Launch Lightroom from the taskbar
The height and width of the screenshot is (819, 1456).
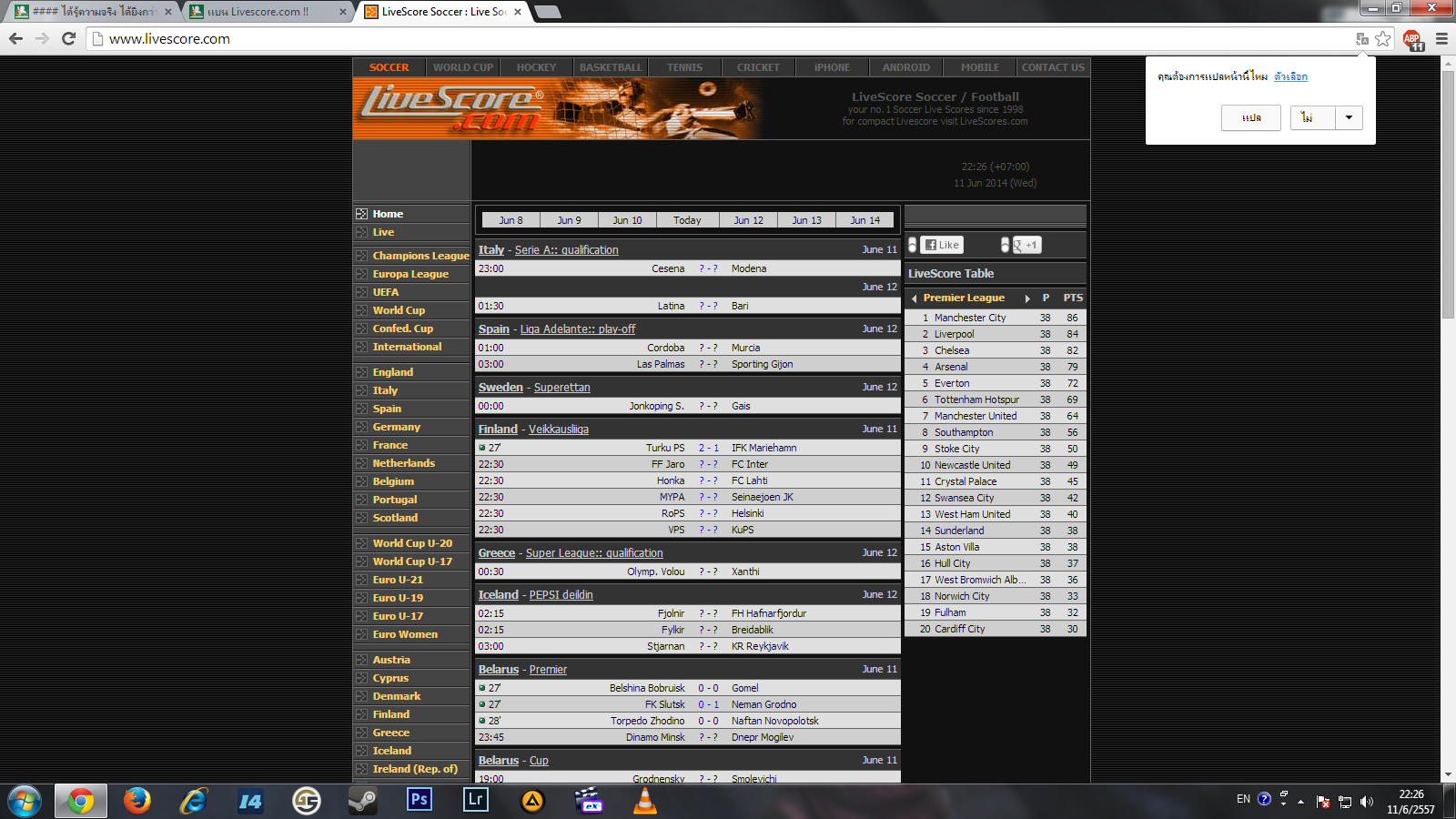click(x=476, y=800)
